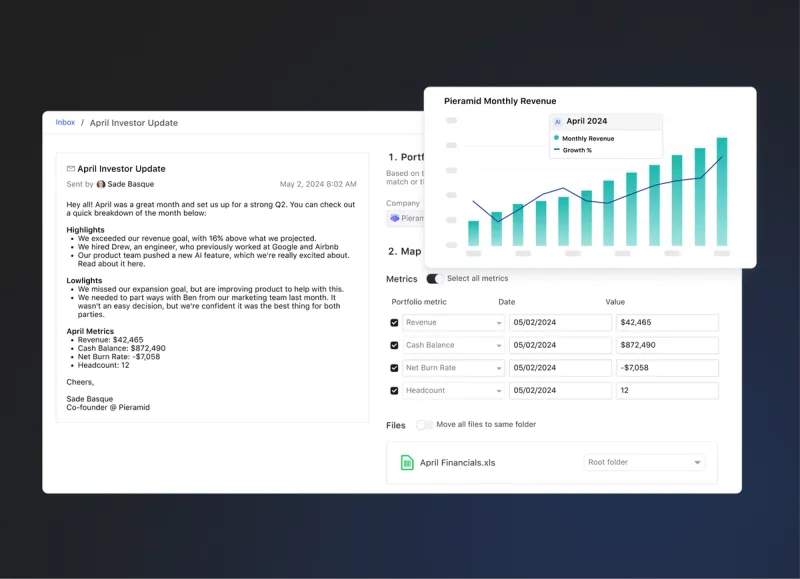Click the Headcount date field
The height and width of the screenshot is (579, 800).
[x=560, y=390]
